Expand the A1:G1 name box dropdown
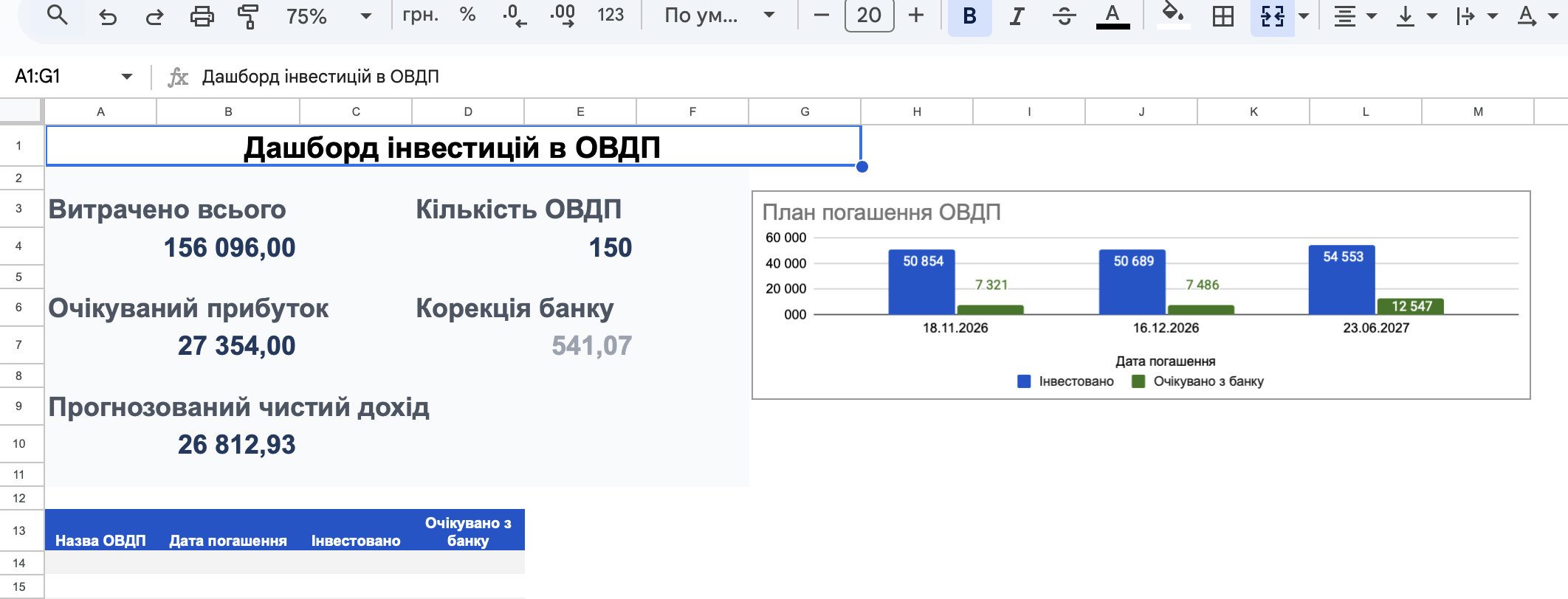This screenshot has height=599, width=1568. (127, 77)
